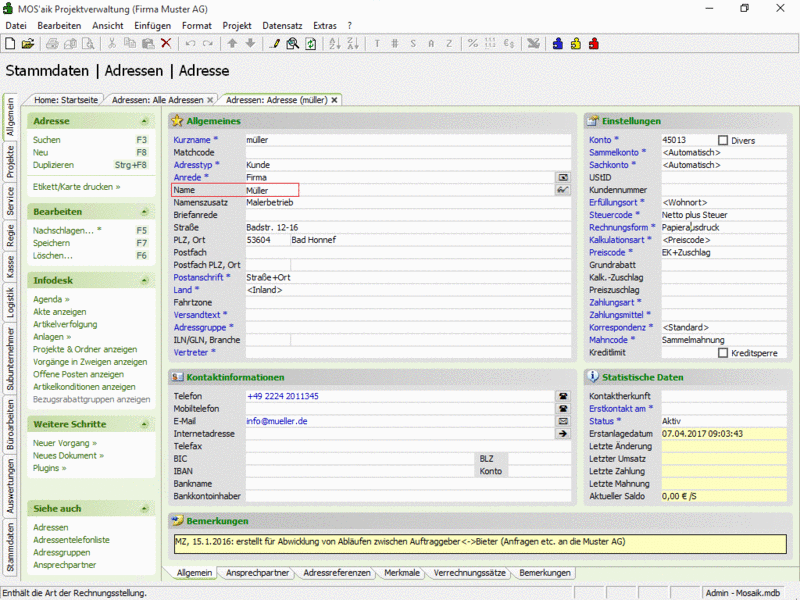The width and height of the screenshot is (800, 600).
Task: Expand the Anlagen submenu link
Action: (52, 337)
